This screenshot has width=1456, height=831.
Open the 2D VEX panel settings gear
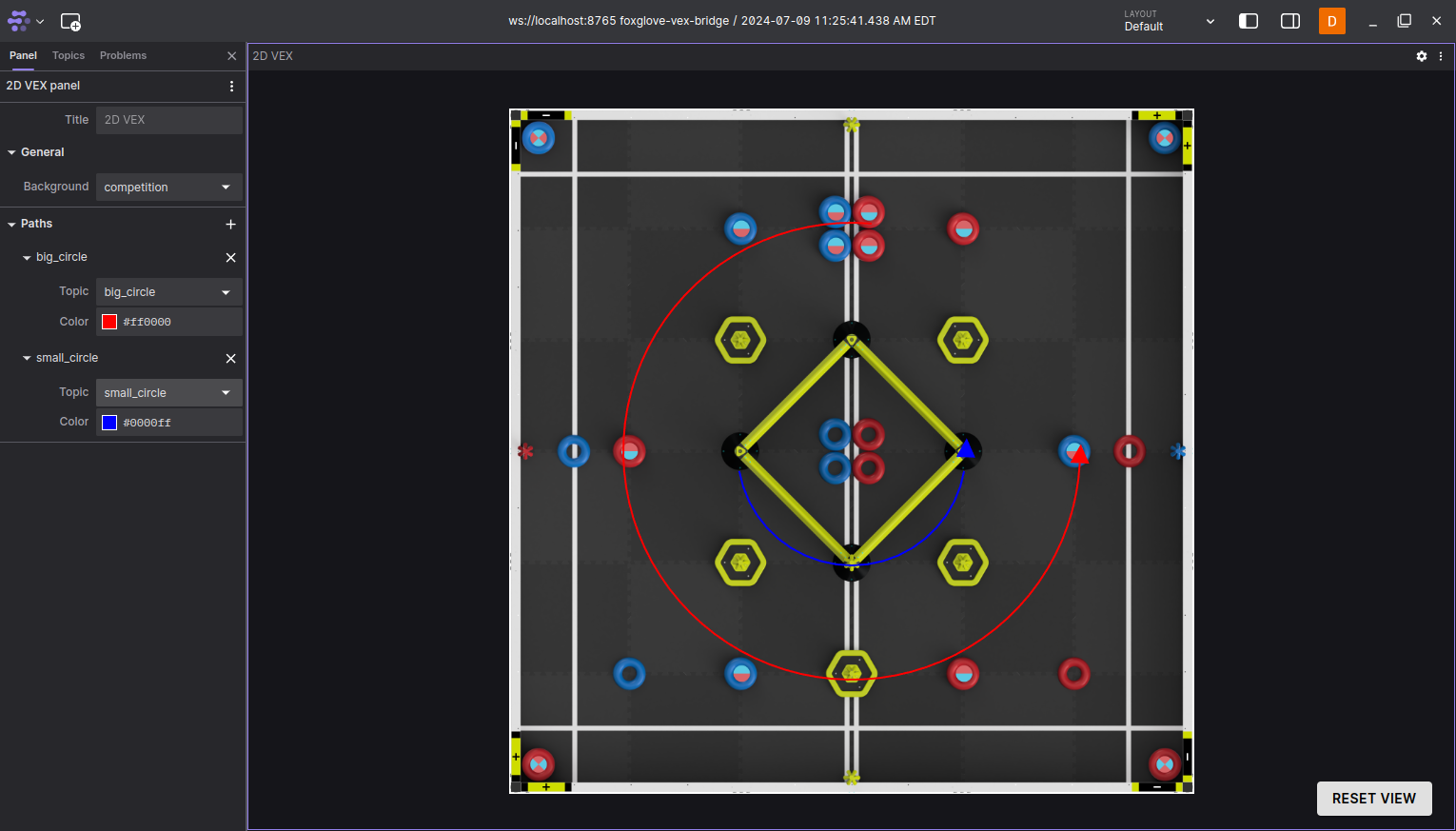tap(1421, 56)
